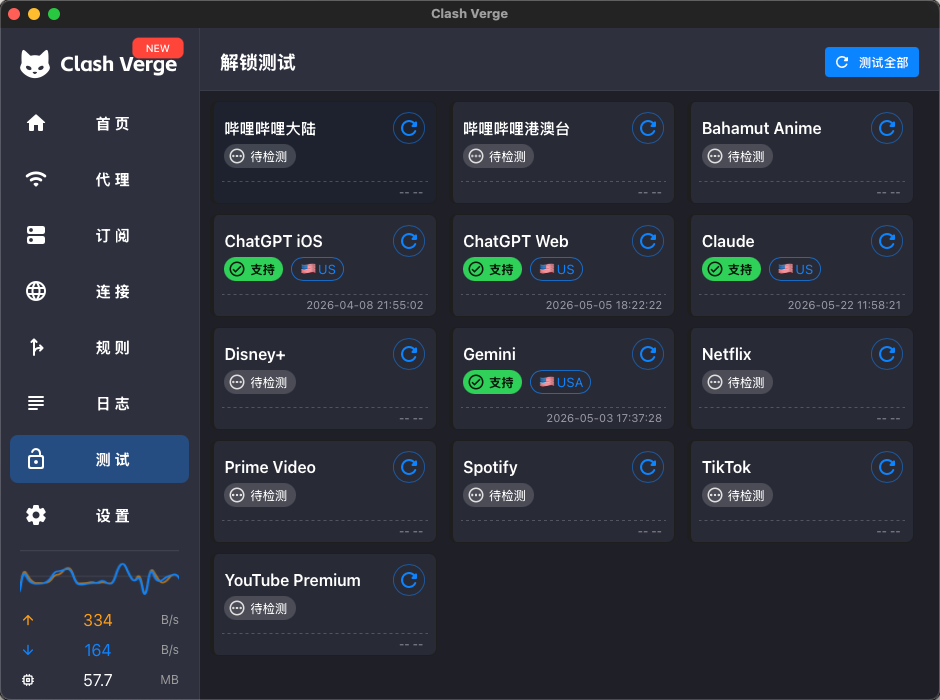This screenshot has width=940, height=700.
Task: Click timestamp 2026-05-05 18:22:22
Action: click(604, 305)
